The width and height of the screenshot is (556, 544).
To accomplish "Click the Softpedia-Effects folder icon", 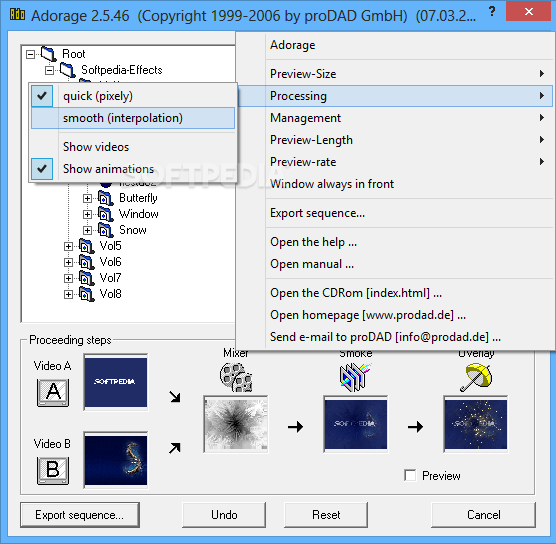I will point(67,70).
